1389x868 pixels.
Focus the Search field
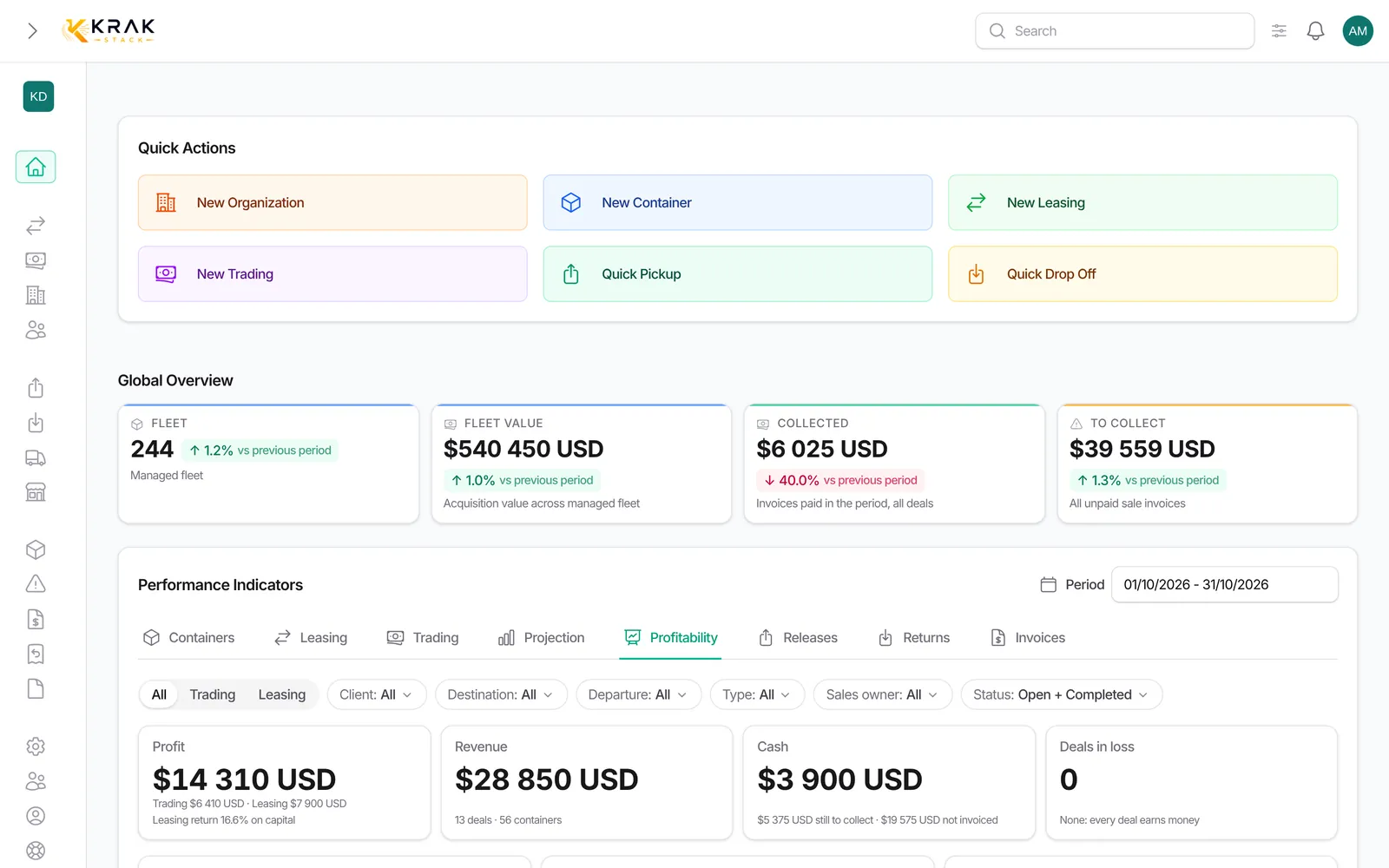(x=1115, y=31)
